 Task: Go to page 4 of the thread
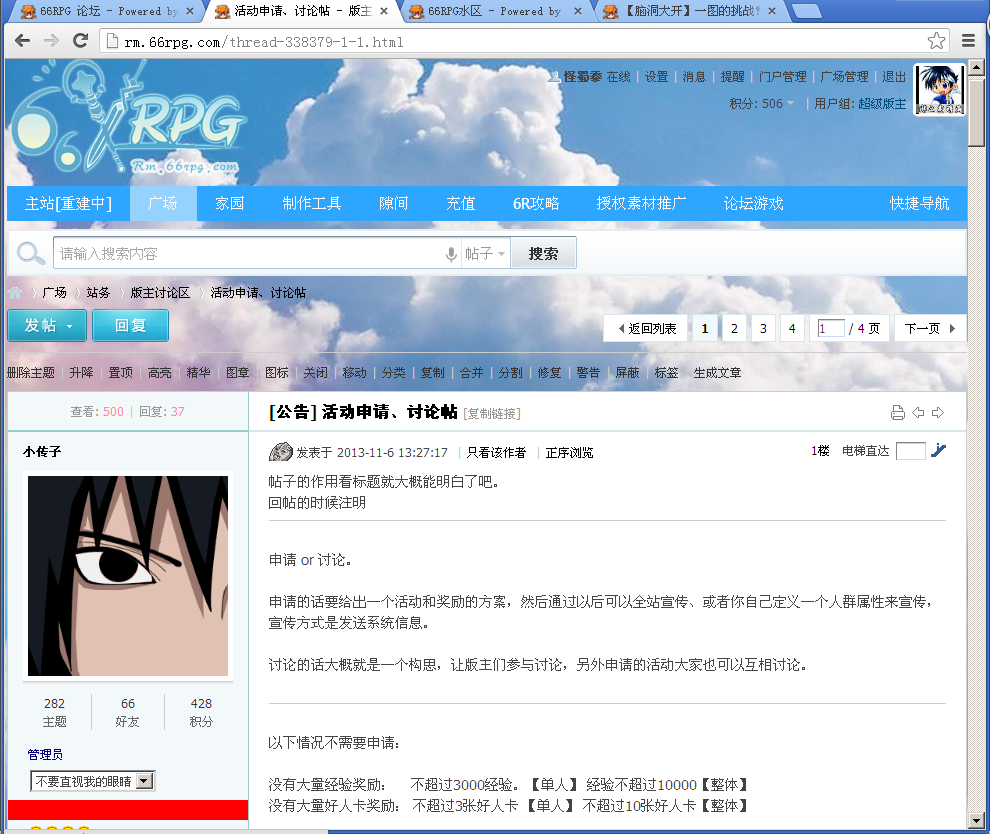(x=792, y=328)
